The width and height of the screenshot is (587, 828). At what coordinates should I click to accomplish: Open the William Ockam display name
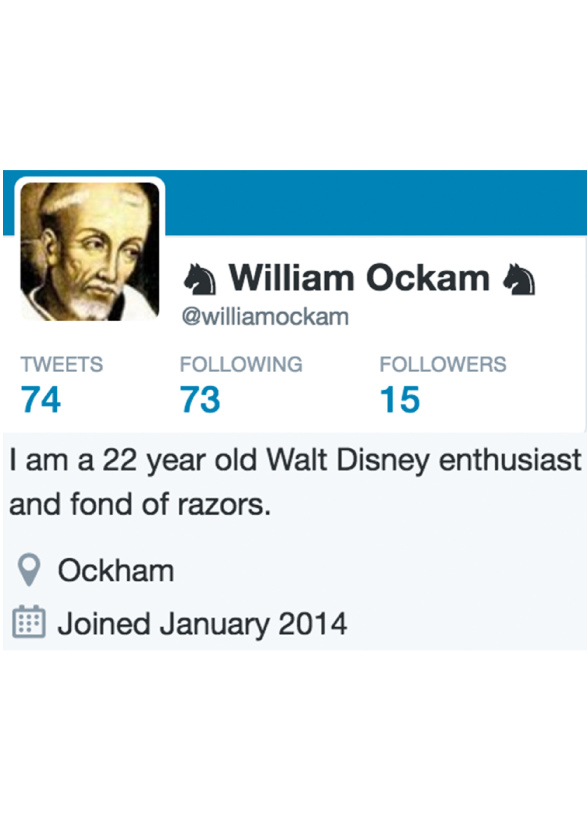(x=359, y=278)
